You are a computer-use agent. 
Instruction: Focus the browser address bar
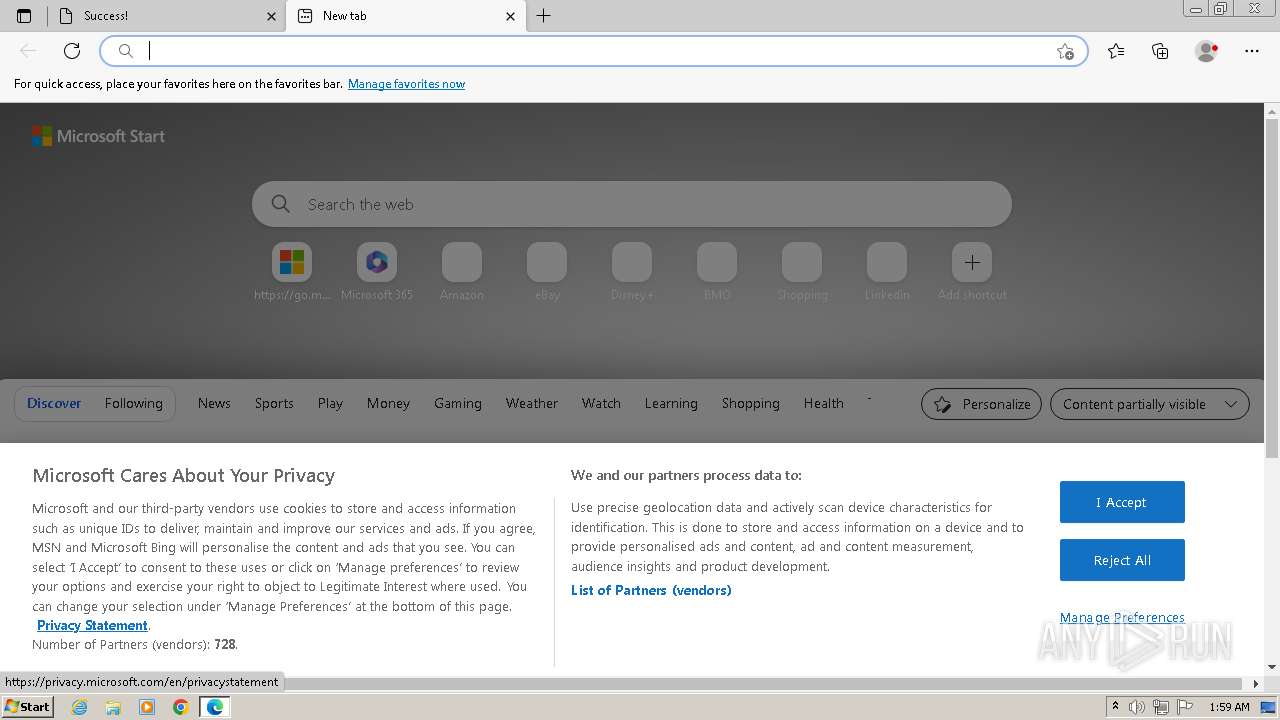[x=595, y=51]
